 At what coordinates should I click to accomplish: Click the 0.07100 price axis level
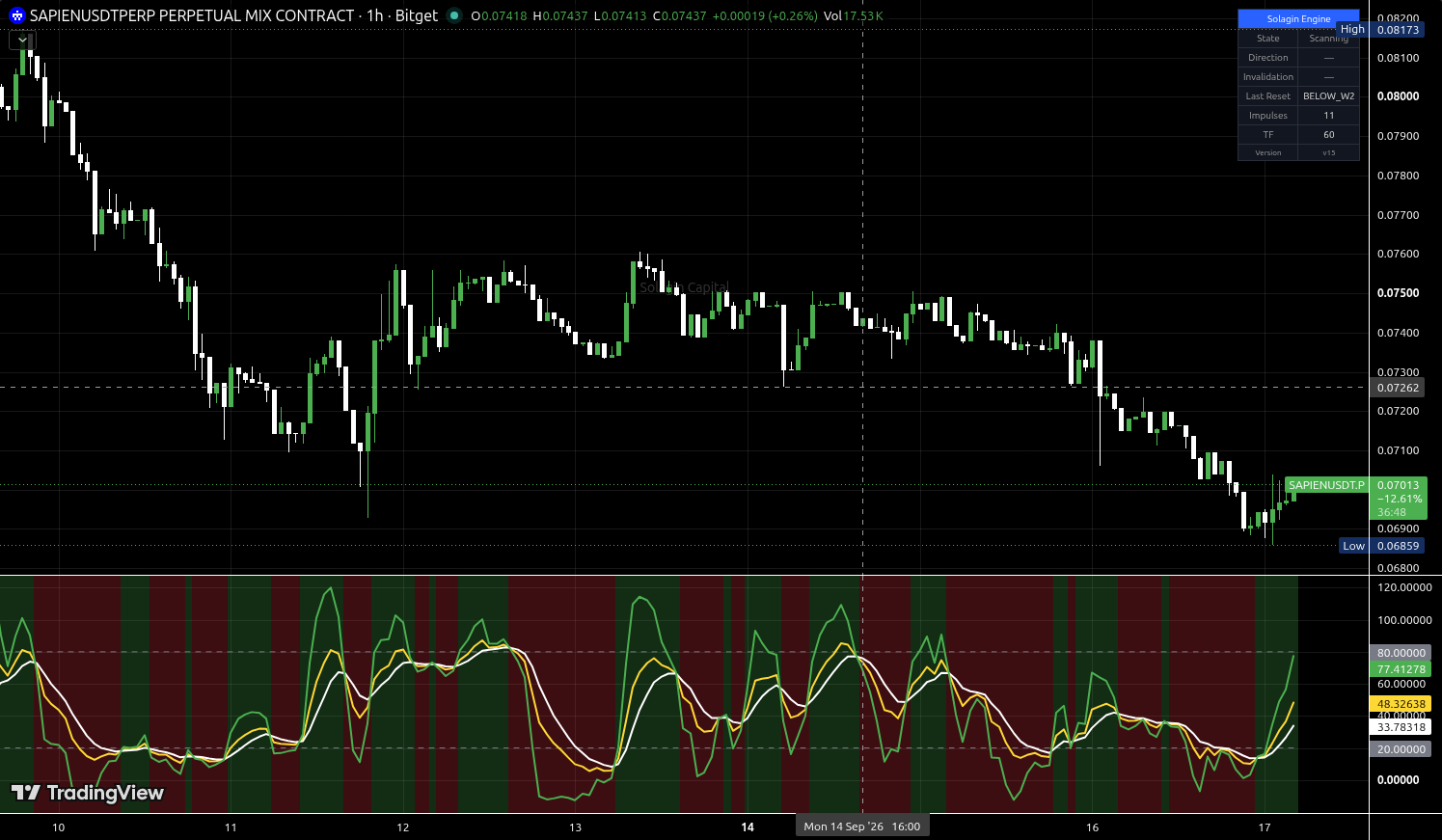[x=1398, y=450]
